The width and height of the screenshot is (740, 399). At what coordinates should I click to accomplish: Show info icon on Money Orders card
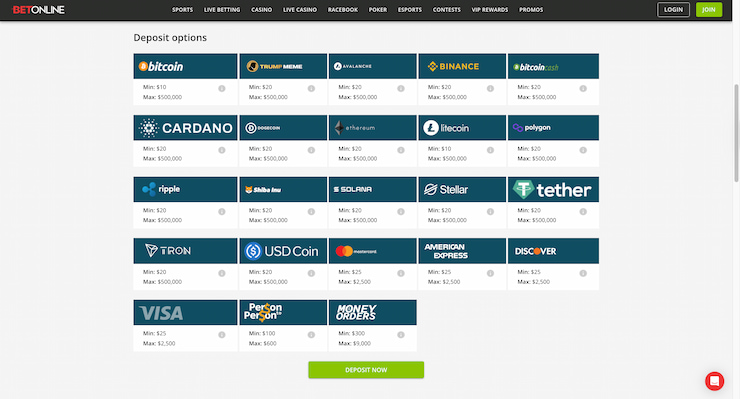[x=401, y=335]
